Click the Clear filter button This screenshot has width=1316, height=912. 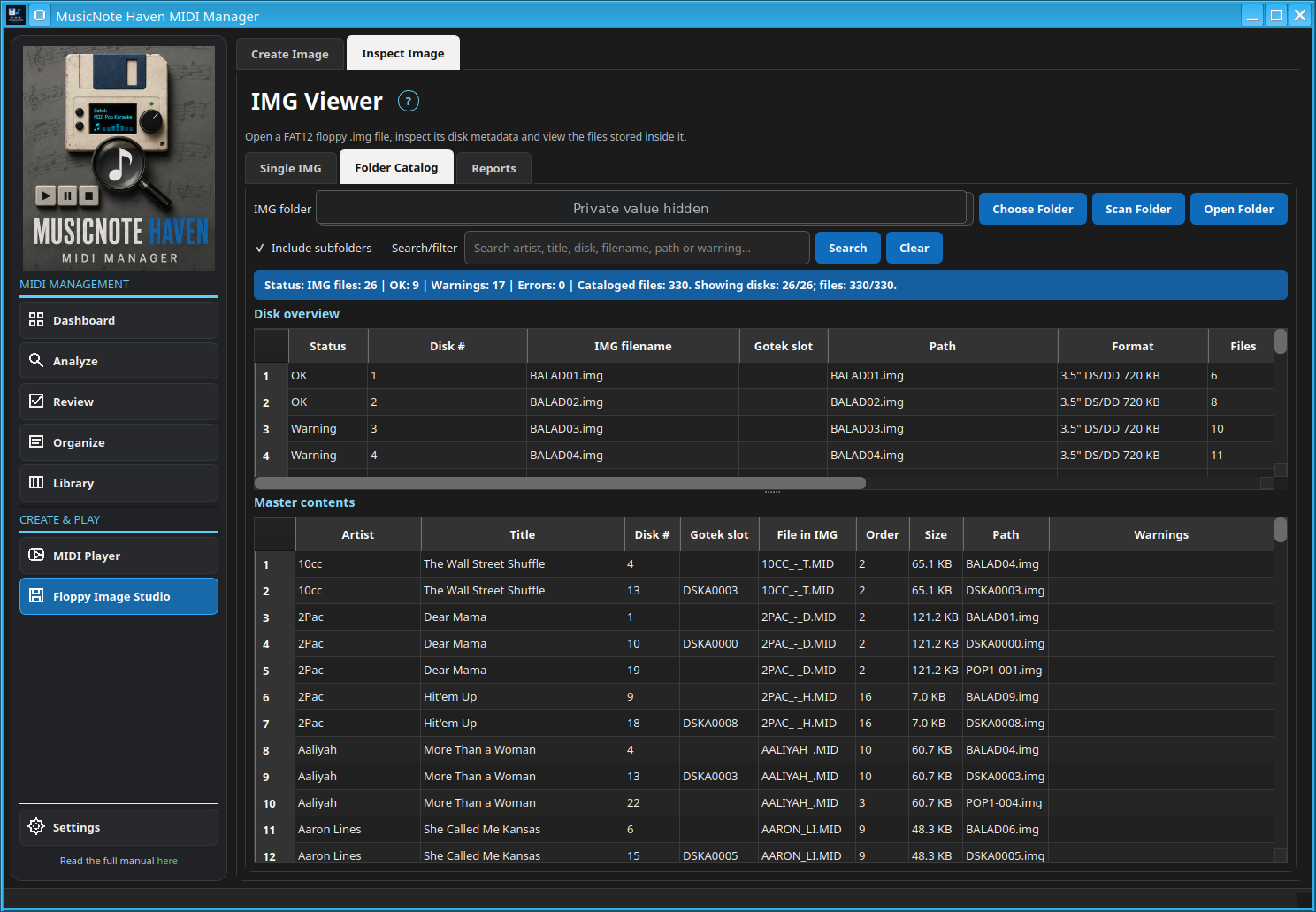coord(914,248)
